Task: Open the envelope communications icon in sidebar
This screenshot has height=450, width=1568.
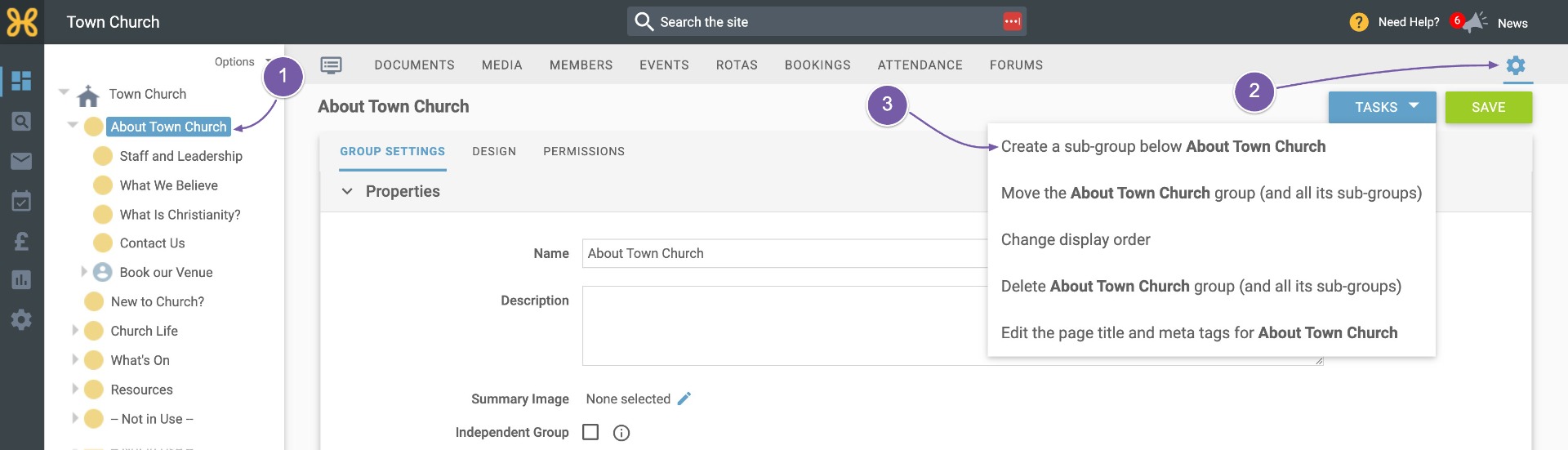Action: 22,161
